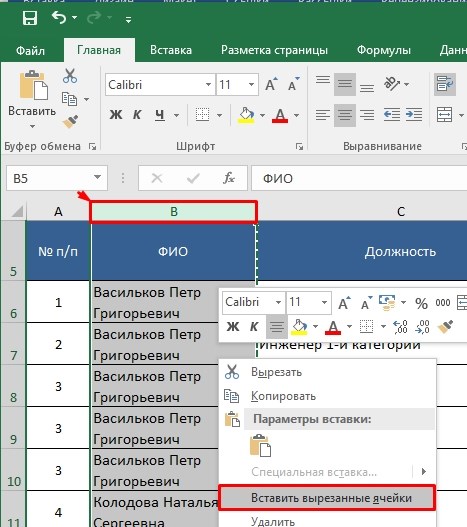The width and height of the screenshot is (467, 527).
Task: Open the underline style dropdown arrow
Action: click(176, 116)
